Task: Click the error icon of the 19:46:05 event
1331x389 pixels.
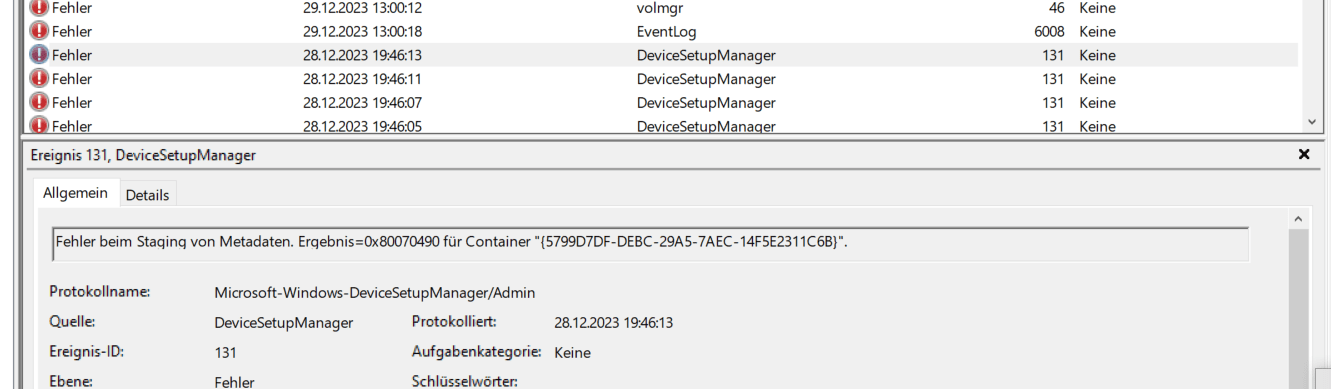Action: [x=40, y=125]
